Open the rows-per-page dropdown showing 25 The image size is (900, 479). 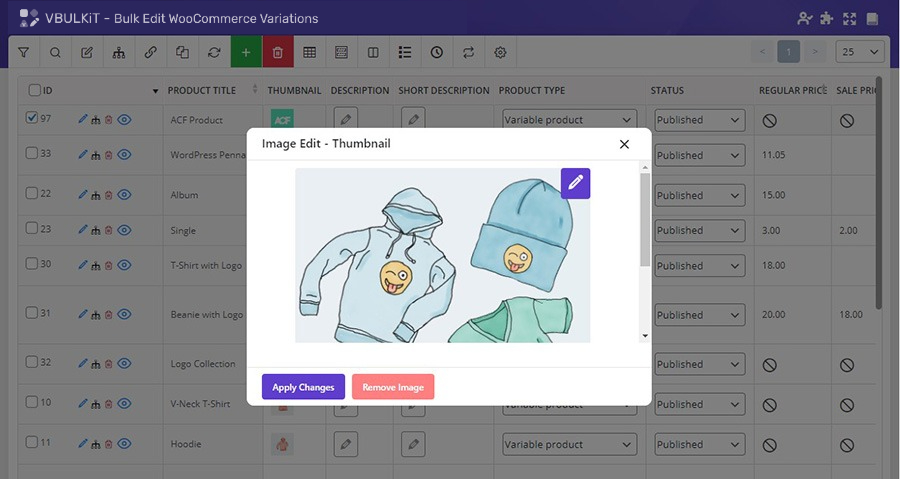tap(861, 52)
